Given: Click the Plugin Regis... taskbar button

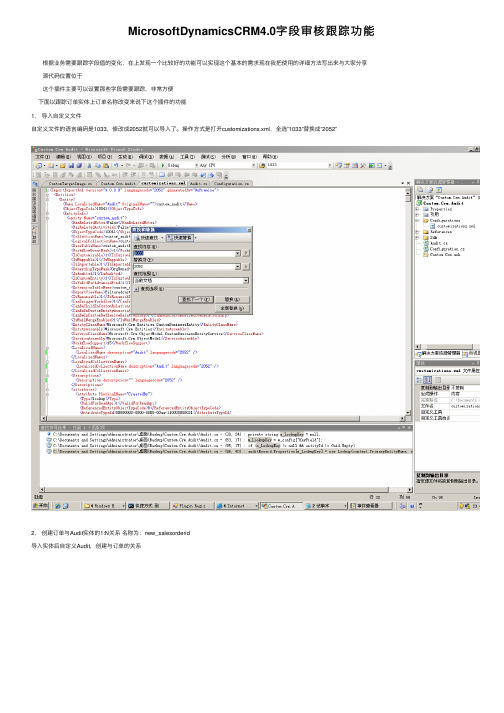Looking at the screenshot, I should (192, 506).
